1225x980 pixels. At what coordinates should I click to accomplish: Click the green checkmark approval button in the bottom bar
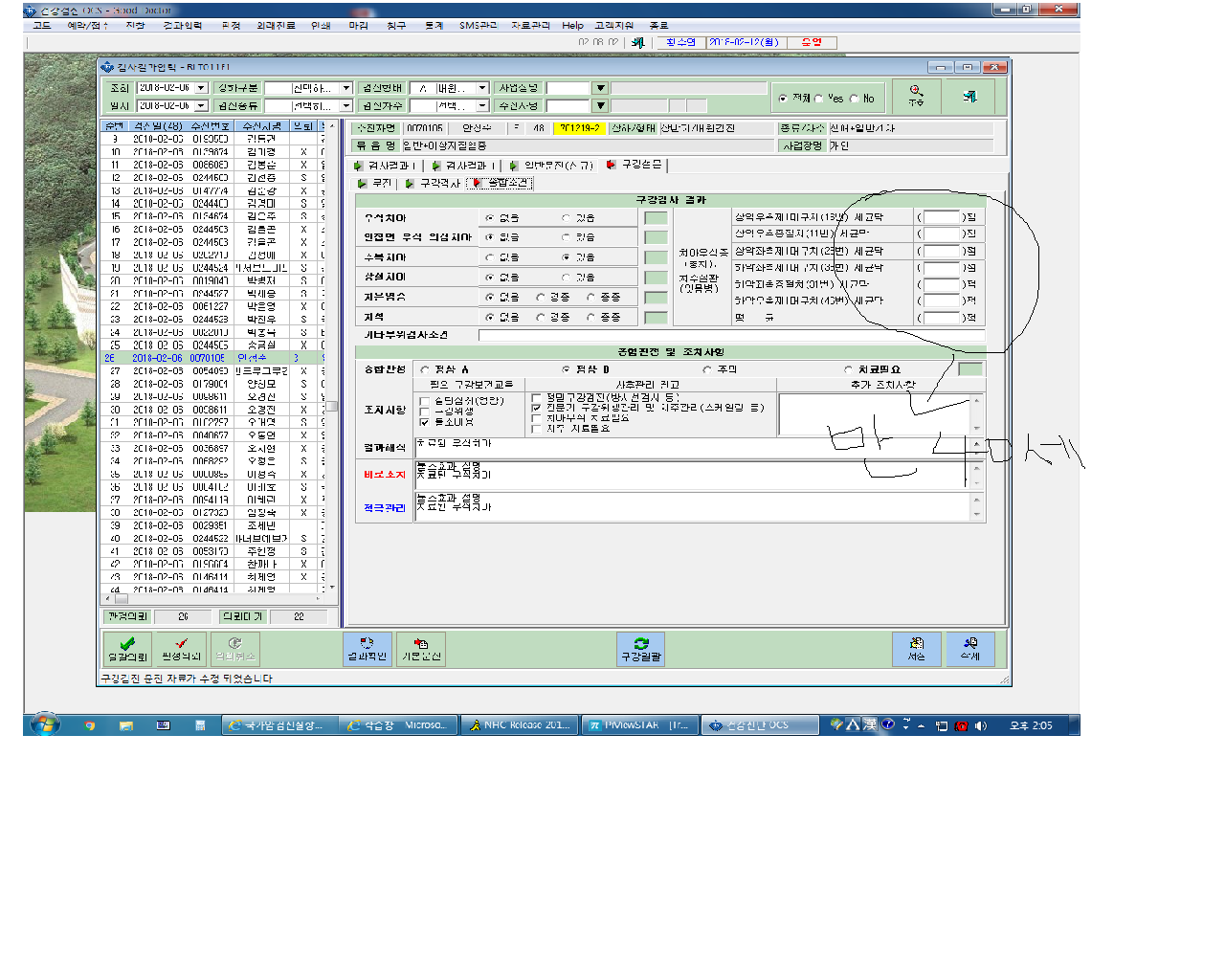[127, 649]
